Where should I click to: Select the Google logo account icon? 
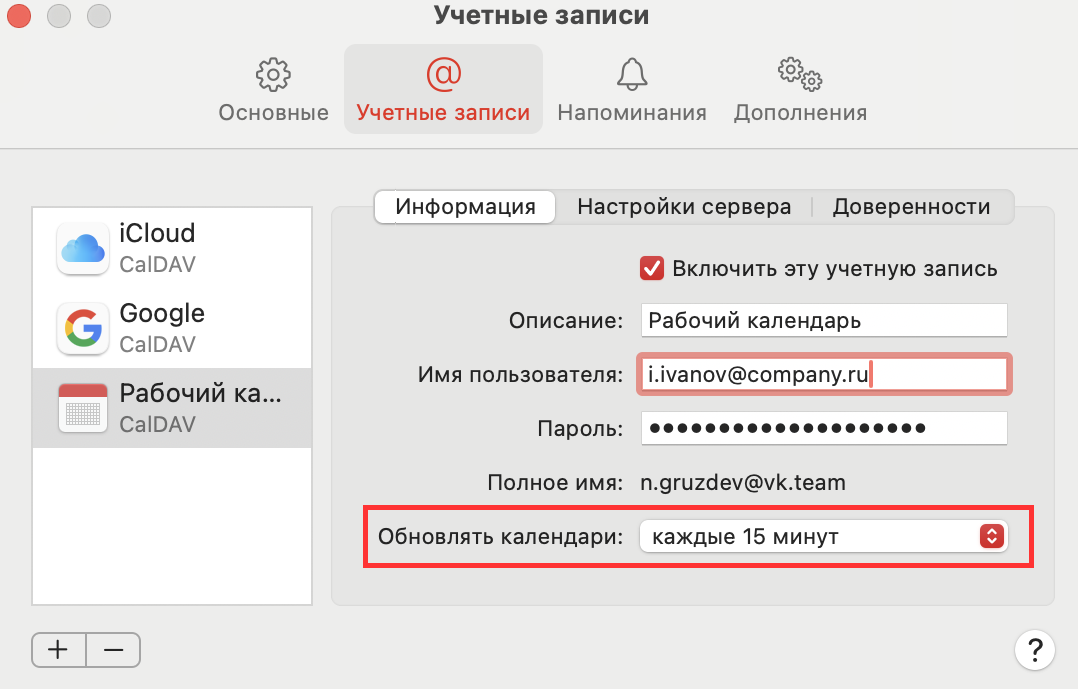pyautogui.click(x=82, y=329)
